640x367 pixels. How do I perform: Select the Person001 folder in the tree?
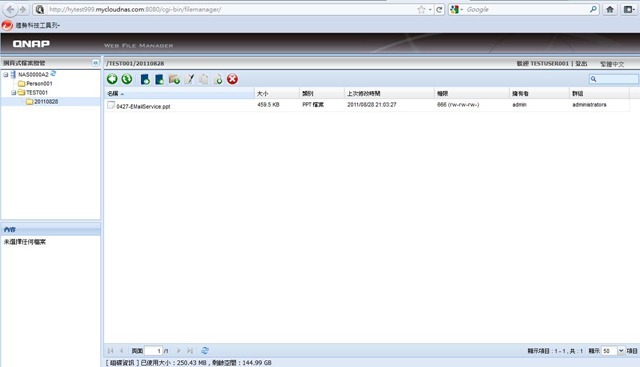(x=39, y=84)
